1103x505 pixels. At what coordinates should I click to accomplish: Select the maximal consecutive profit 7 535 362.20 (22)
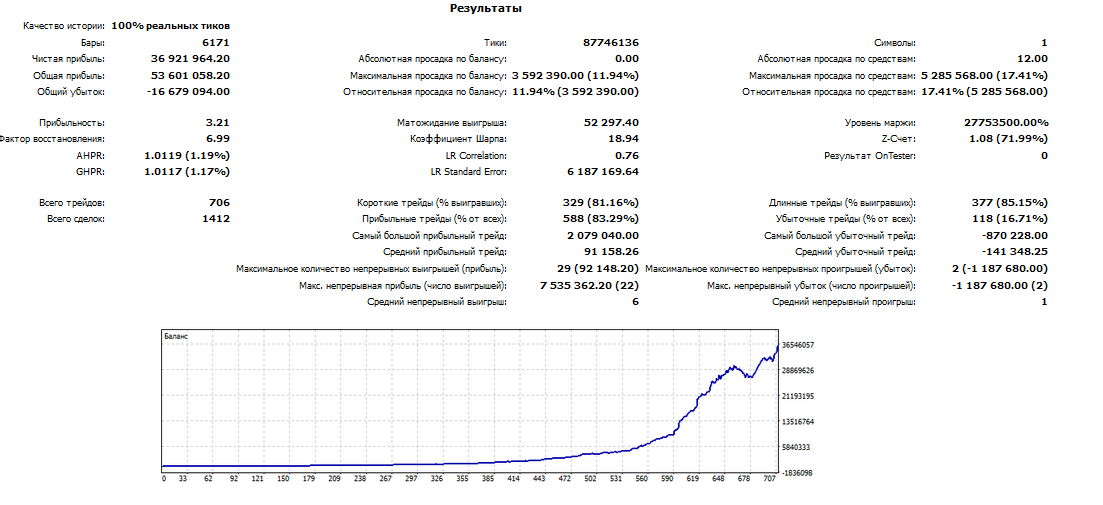[x=589, y=286]
